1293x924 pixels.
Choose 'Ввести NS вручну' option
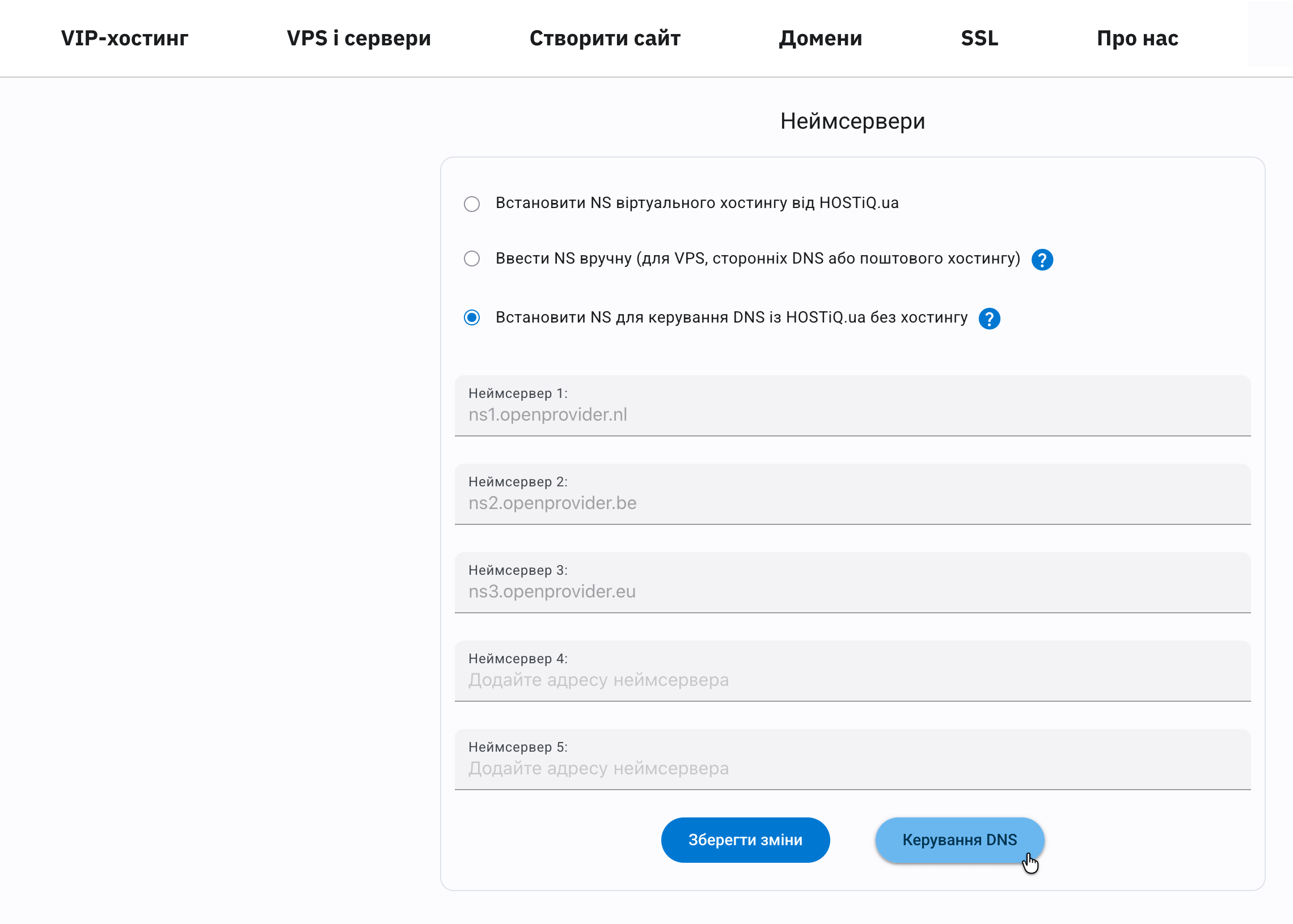pyautogui.click(x=472, y=259)
